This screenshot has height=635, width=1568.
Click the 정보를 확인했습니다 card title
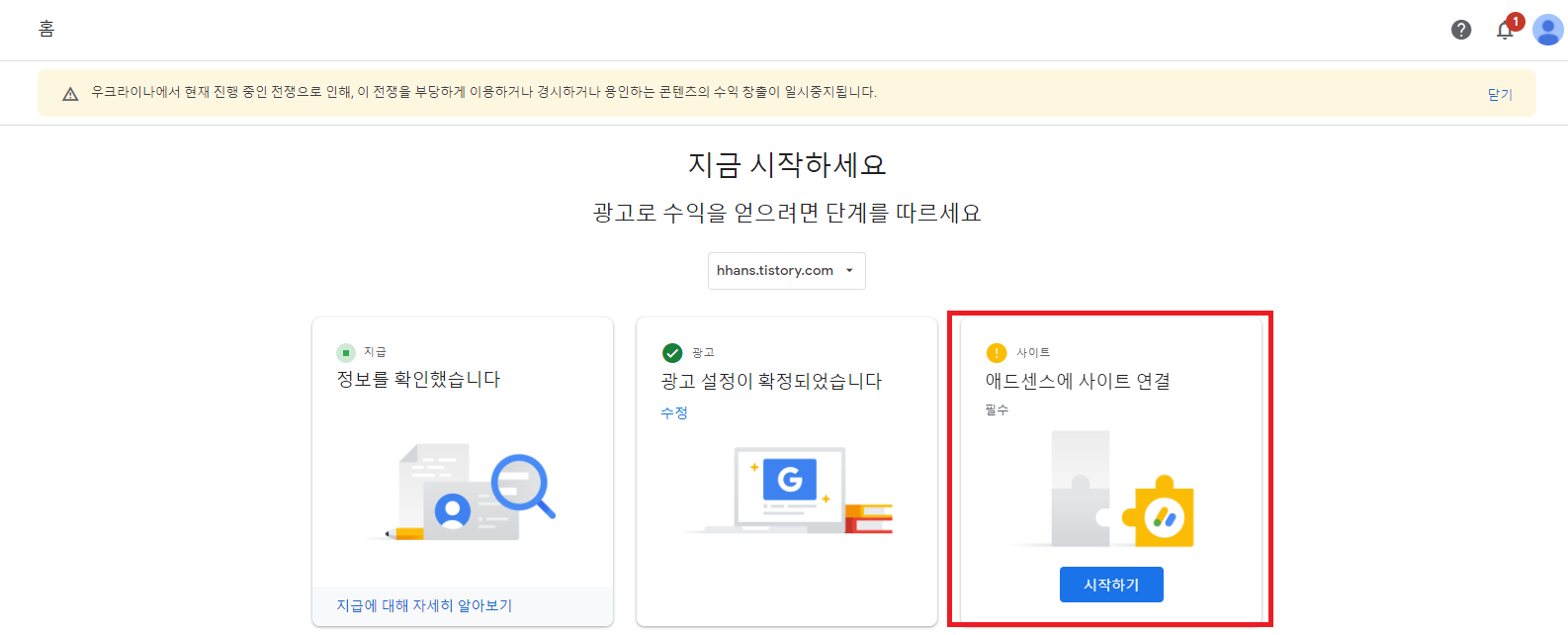[x=418, y=380]
